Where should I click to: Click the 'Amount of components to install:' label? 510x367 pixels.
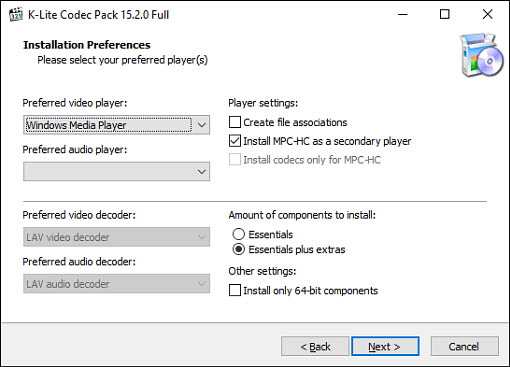(302, 215)
